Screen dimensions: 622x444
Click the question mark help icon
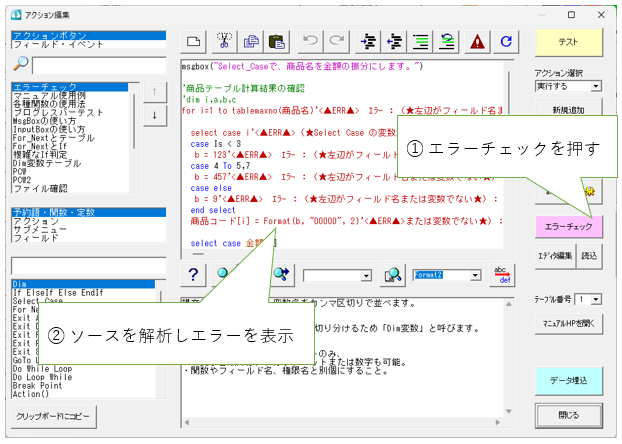[x=195, y=275]
